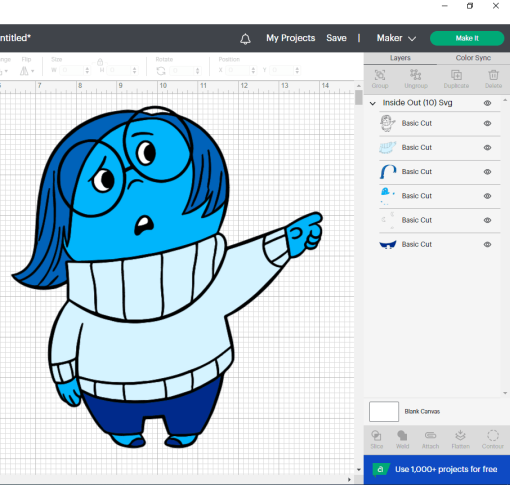Viewport: 510px width, 485px height.
Task: Click the Rotate icon in toolbar
Action: (x=161, y=71)
